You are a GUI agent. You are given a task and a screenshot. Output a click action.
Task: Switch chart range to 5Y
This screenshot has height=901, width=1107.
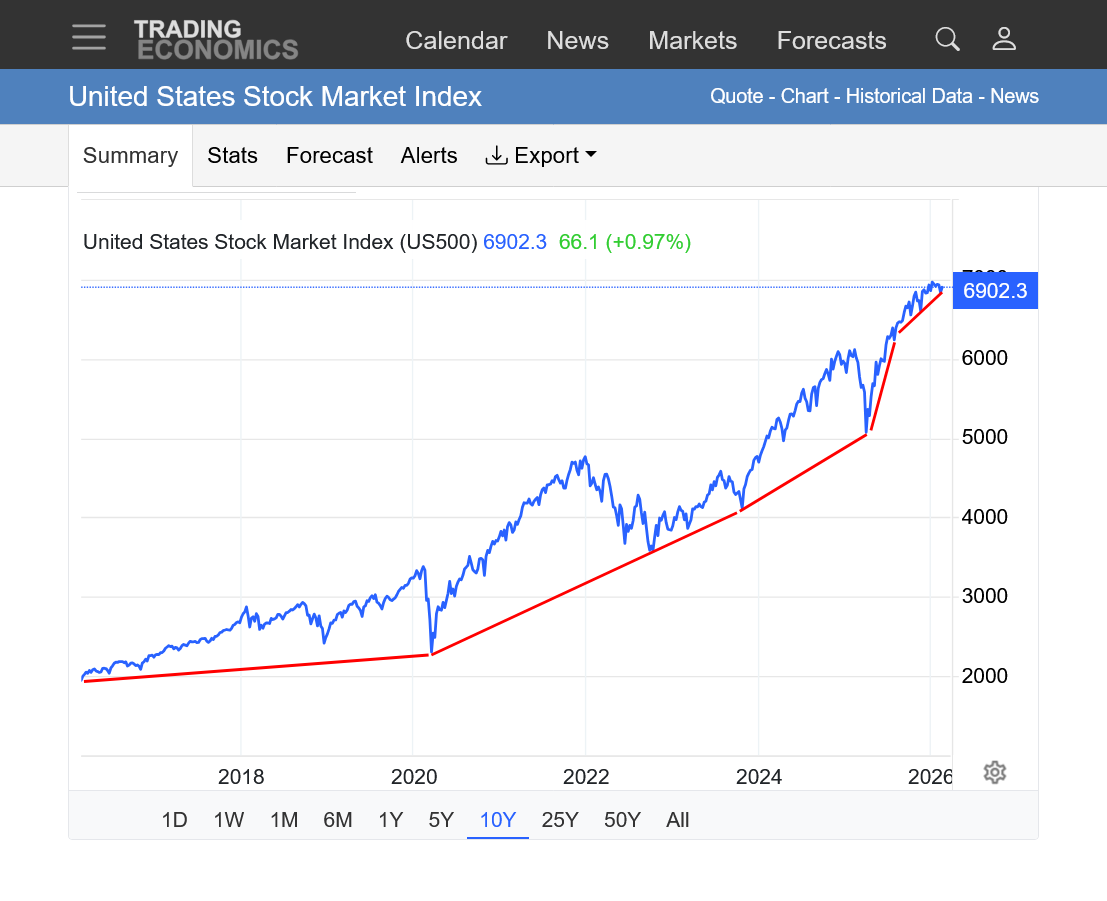pyautogui.click(x=441, y=820)
